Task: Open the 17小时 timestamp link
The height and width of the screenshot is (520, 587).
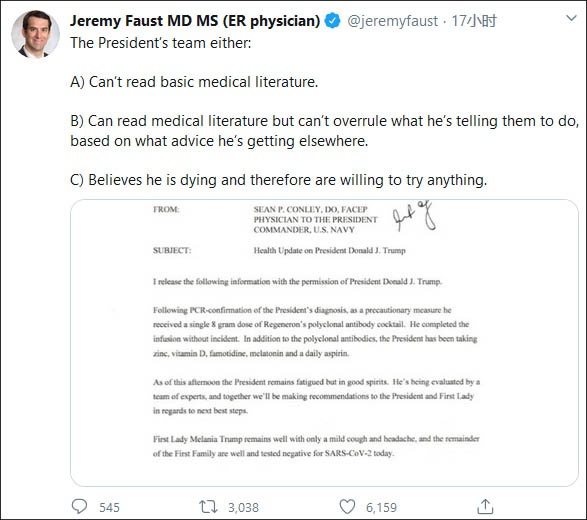Action: click(x=474, y=21)
